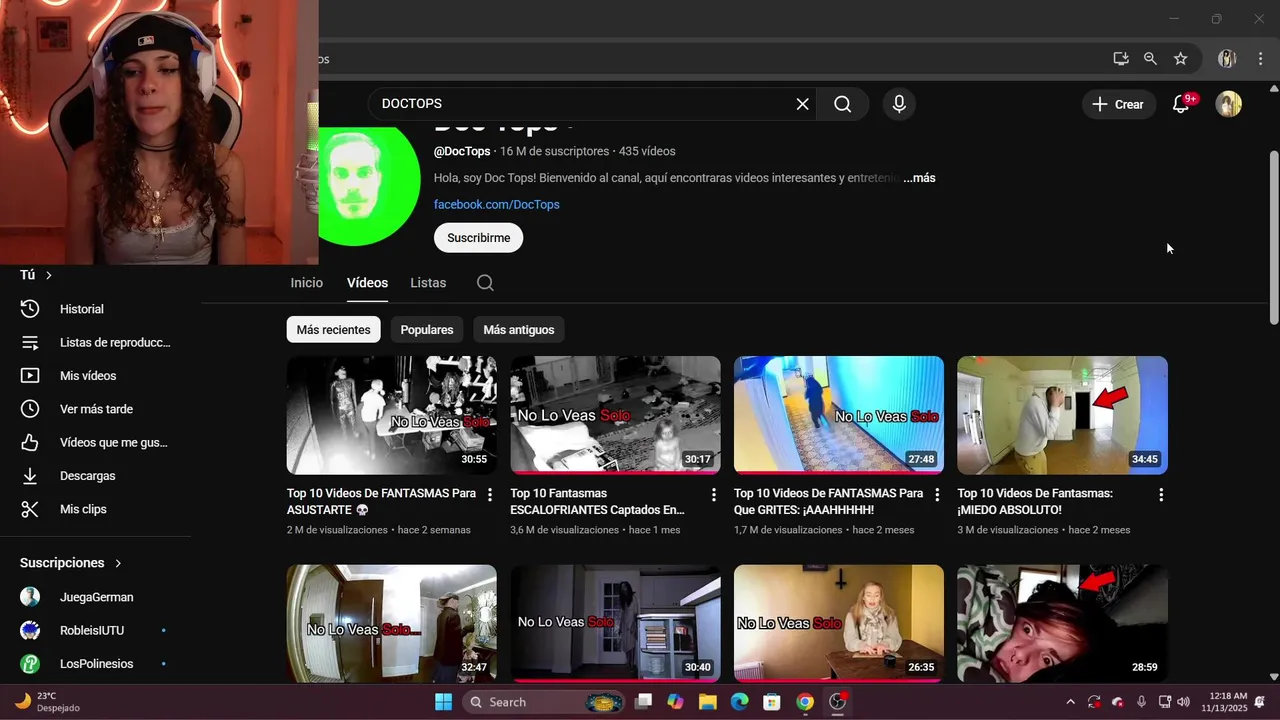Open video title 'Top 10 Fantasmas ESCALOFRIANTES Captados En...'

[598, 502]
